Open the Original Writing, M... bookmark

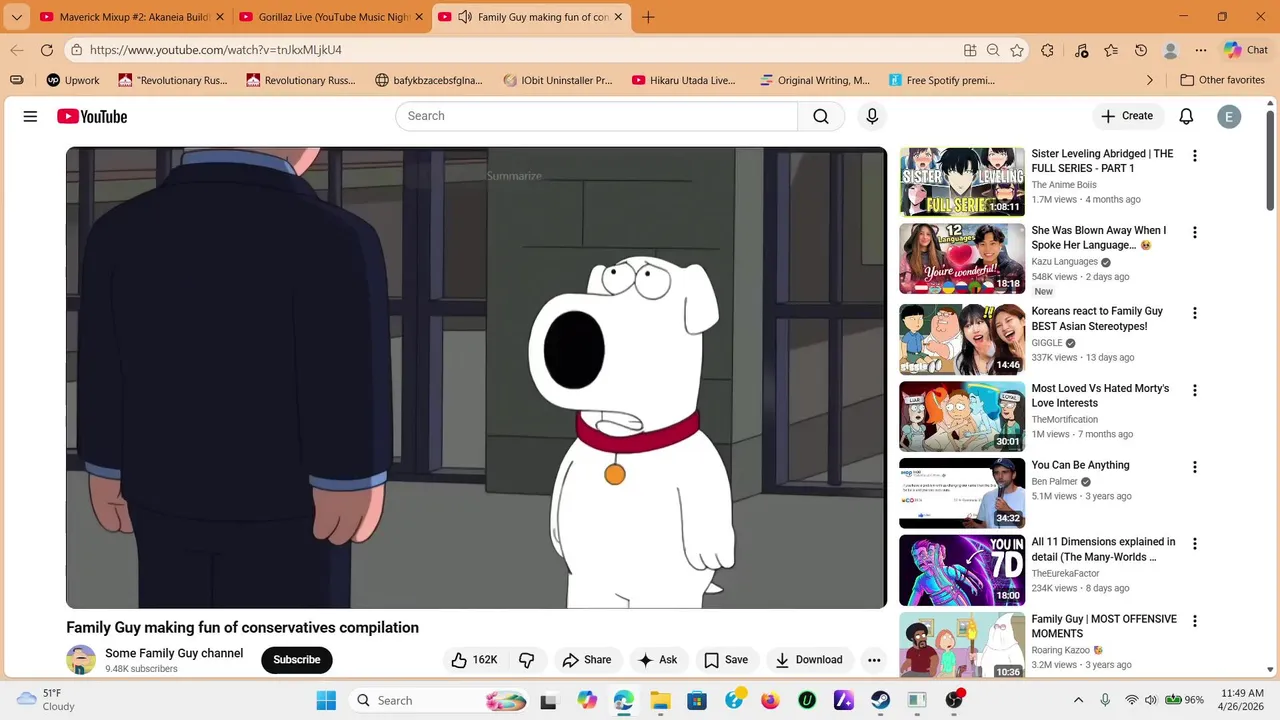(x=815, y=80)
